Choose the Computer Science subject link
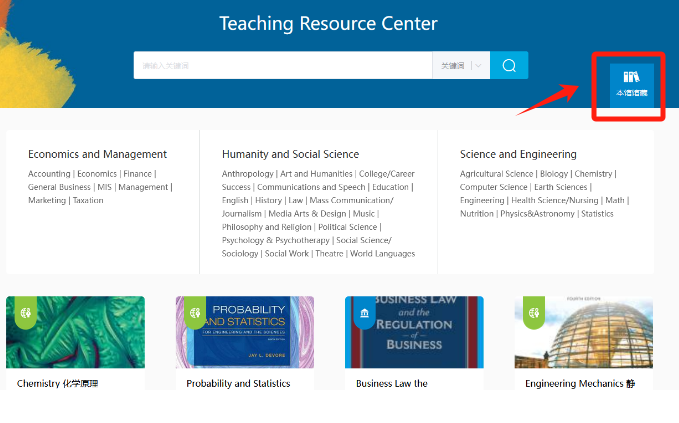Viewport: 679px width, 423px height. click(493, 187)
